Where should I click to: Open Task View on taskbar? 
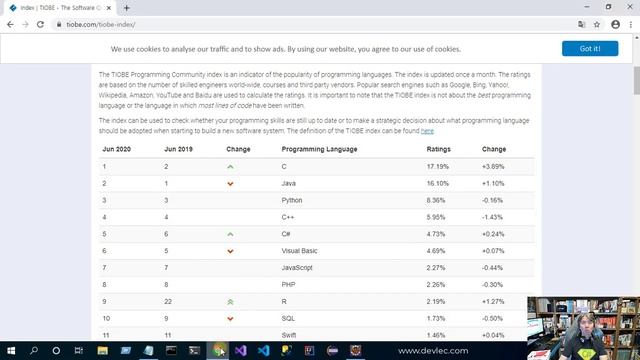coord(79,351)
